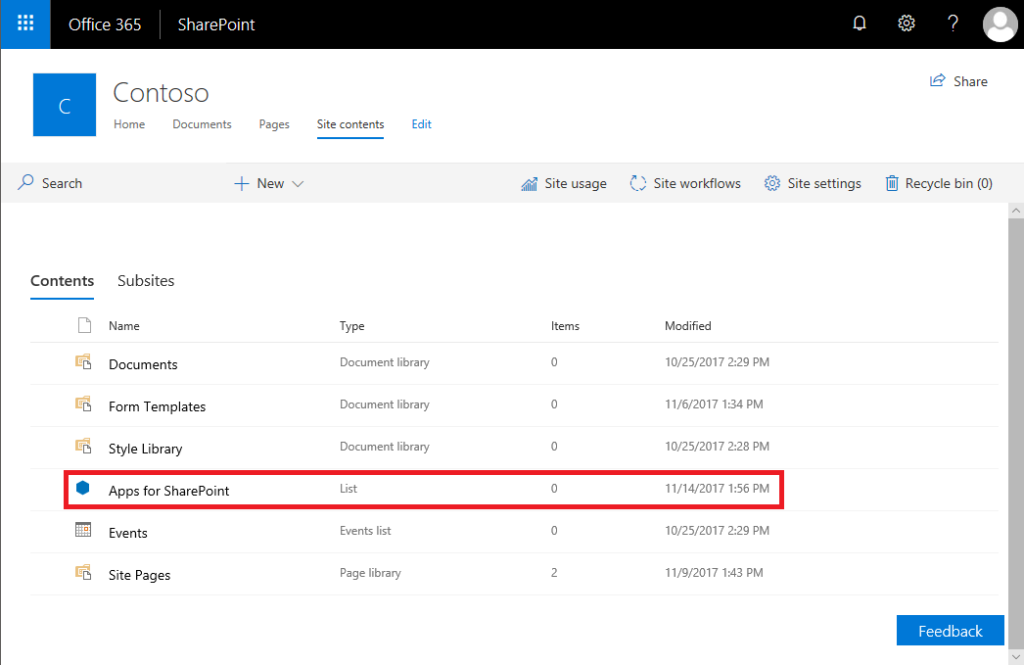Click the Apps for SharePoint hexagon icon
1024x665 pixels.
[x=83, y=488]
